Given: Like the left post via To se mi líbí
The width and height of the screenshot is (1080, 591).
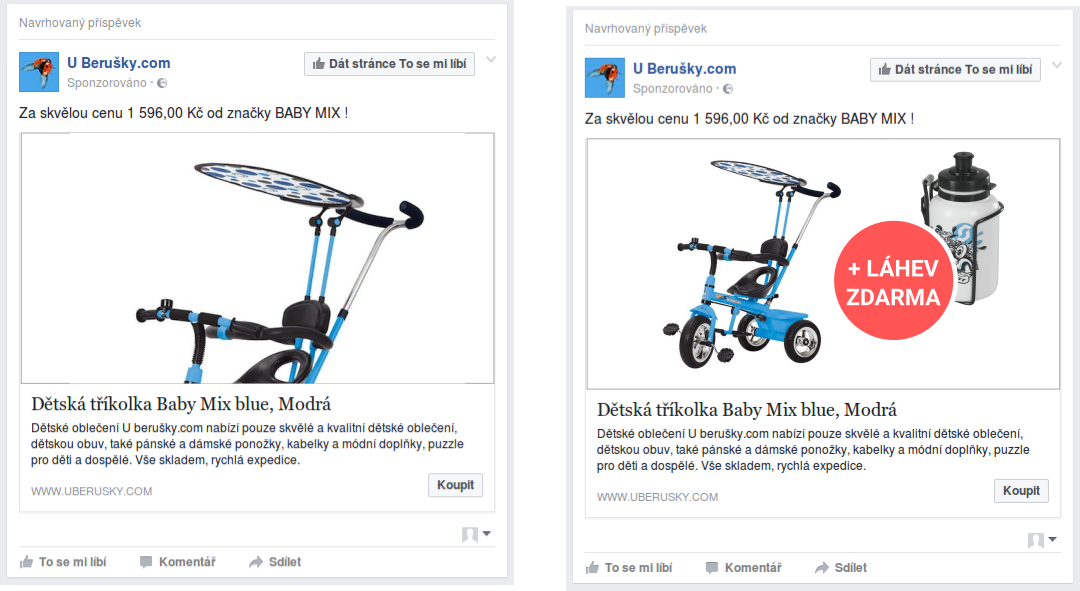Looking at the screenshot, I should click(x=63, y=562).
